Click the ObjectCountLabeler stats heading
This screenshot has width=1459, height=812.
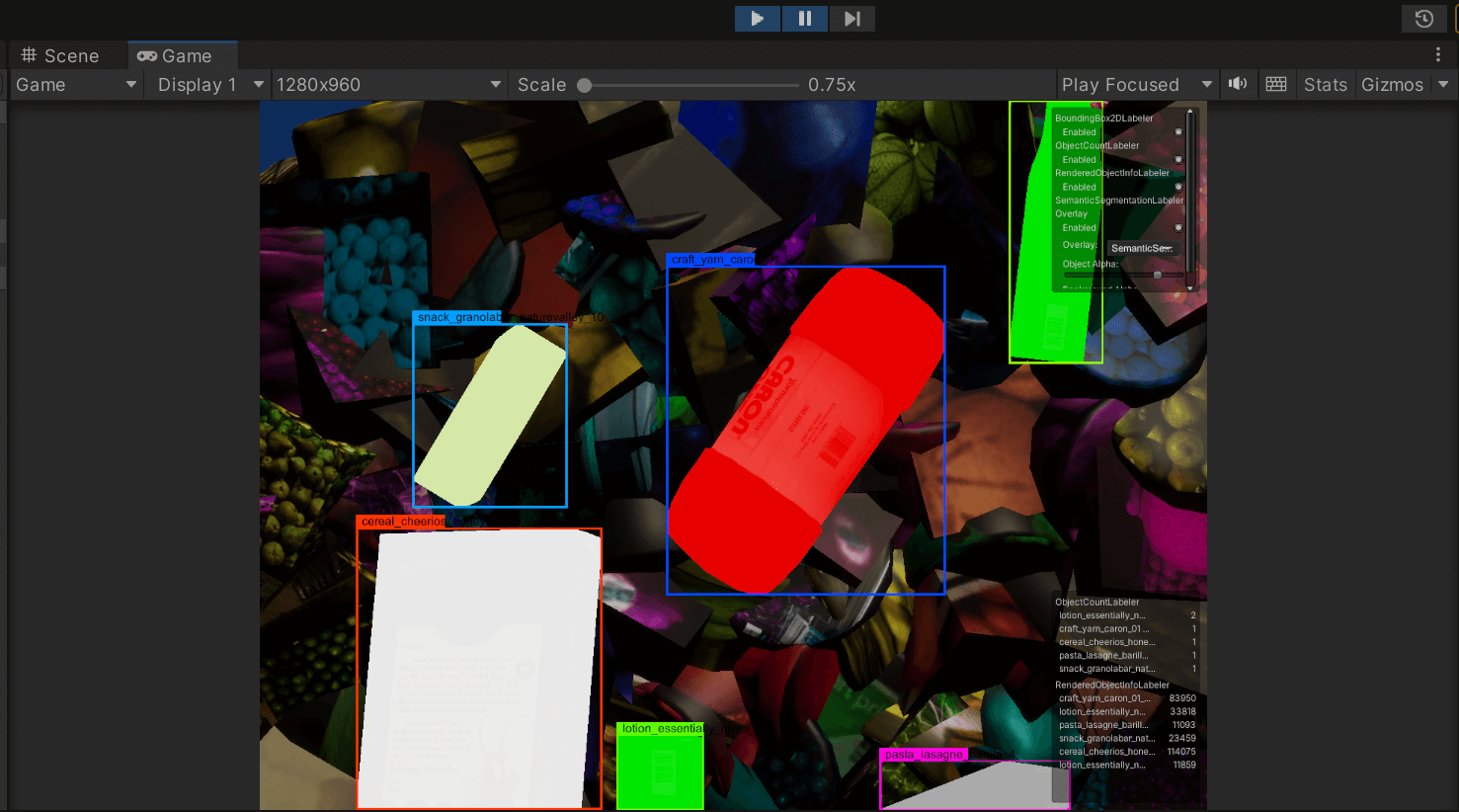click(1096, 603)
